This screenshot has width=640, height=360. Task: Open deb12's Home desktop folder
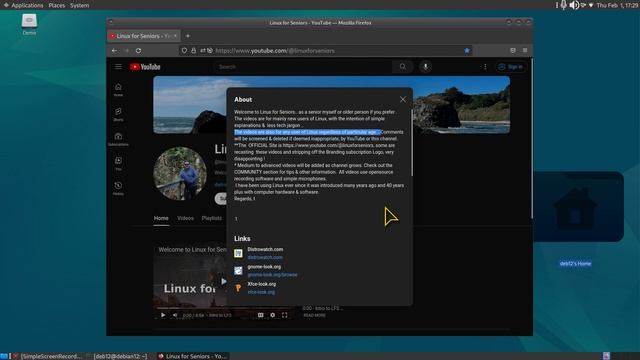coord(575,220)
